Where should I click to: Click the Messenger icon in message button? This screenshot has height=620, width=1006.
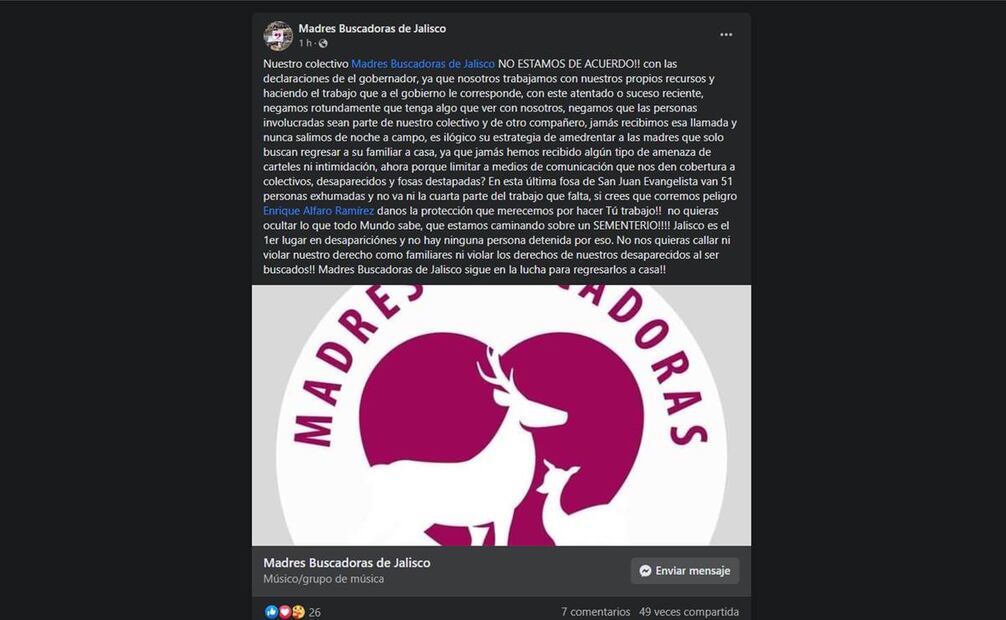pos(645,571)
